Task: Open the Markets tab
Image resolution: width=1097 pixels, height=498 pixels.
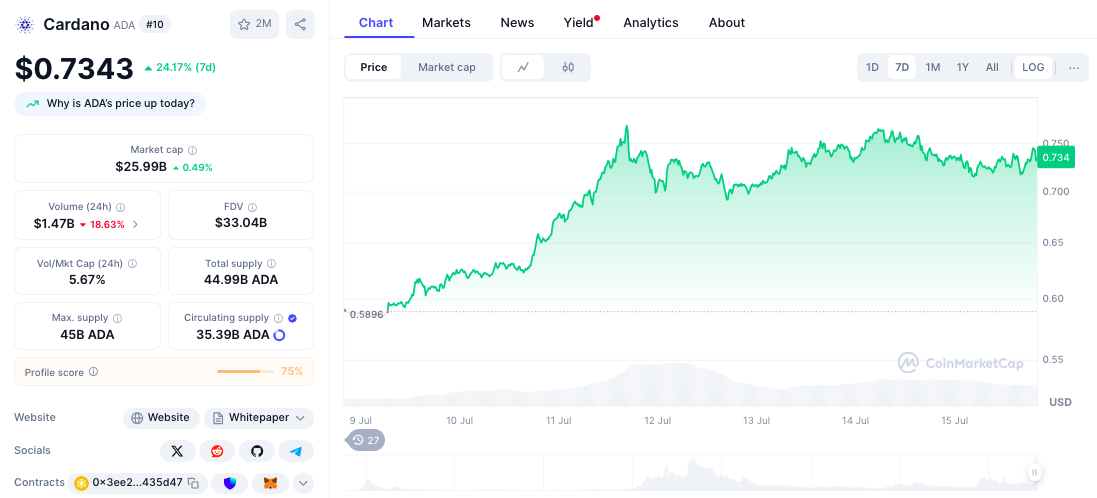Action: [446, 22]
